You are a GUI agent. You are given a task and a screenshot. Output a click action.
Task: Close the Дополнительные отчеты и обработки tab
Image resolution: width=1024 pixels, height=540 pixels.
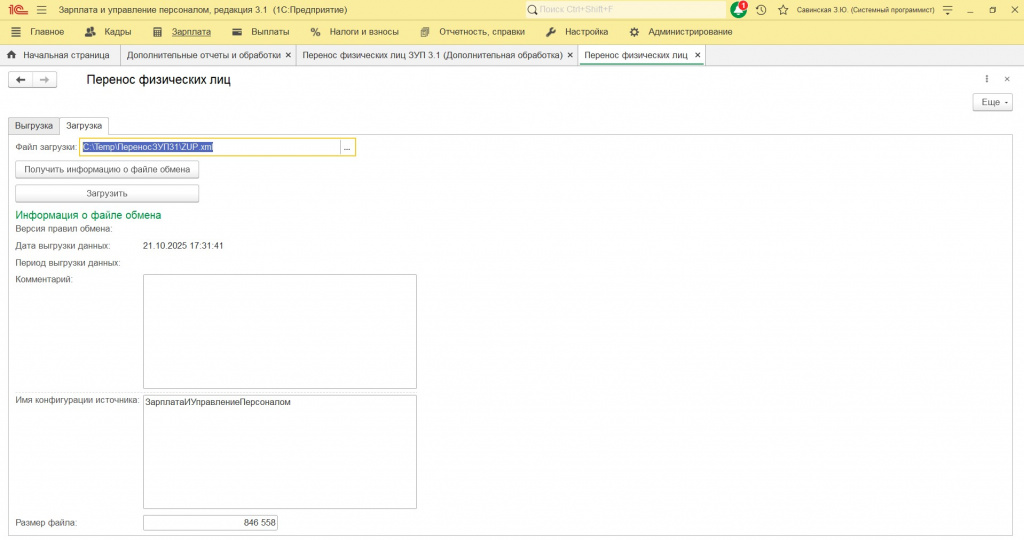click(288, 56)
